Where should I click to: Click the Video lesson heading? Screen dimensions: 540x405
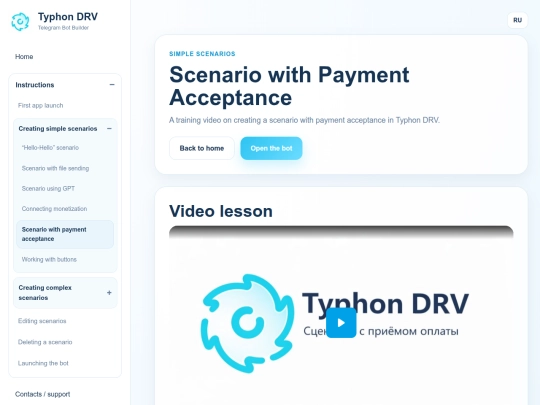click(x=221, y=211)
